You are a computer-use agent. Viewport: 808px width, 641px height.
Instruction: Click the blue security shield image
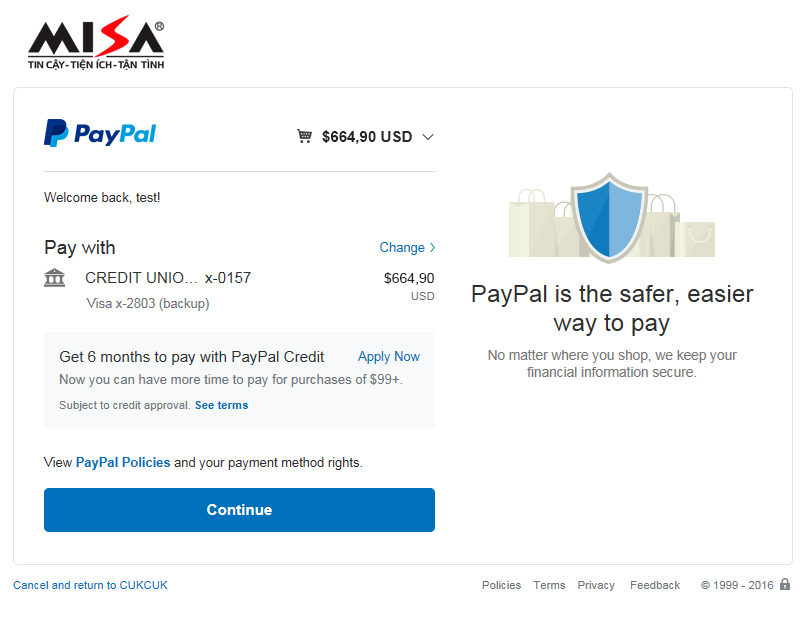tap(609, 217)
